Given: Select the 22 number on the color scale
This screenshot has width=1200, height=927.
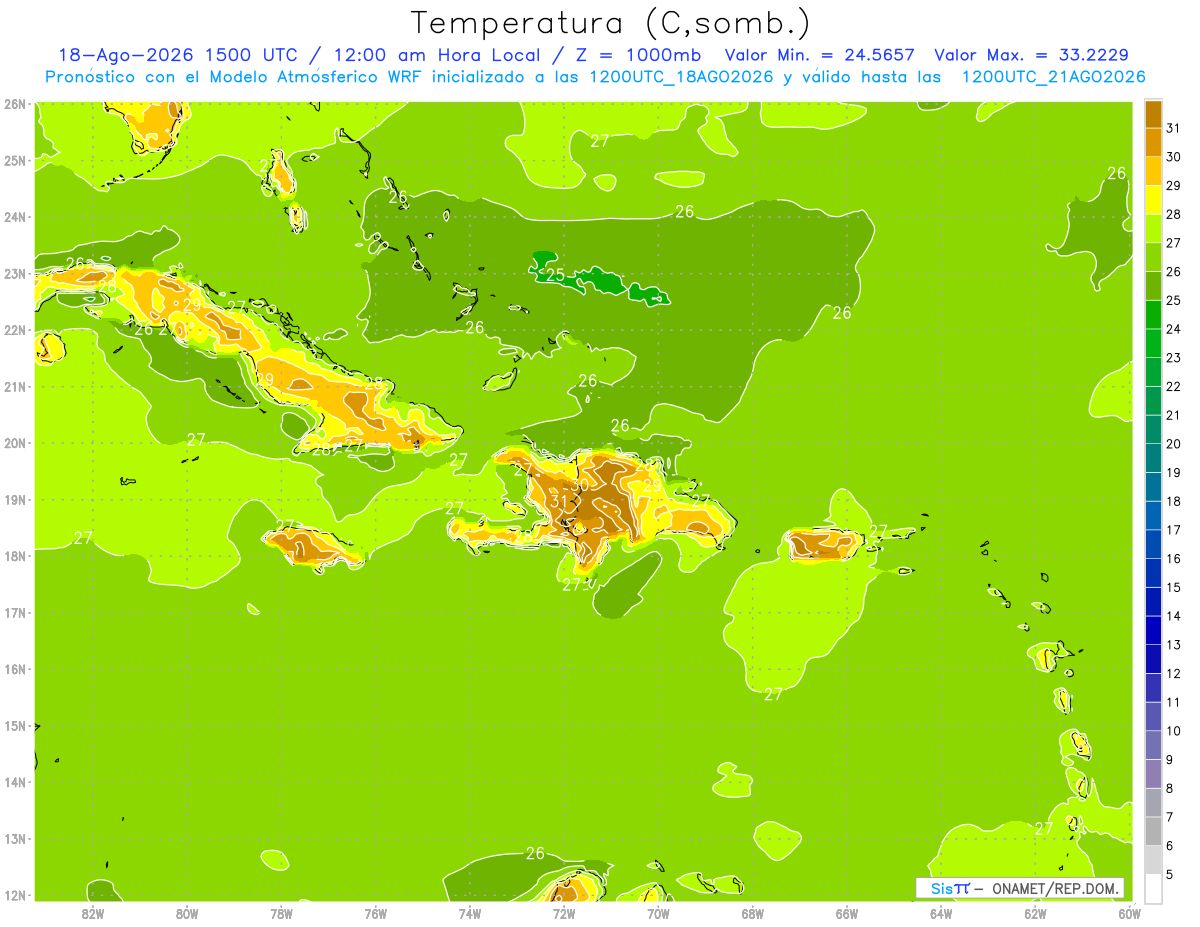Looking at the screenshot, I should (1174, 387).
